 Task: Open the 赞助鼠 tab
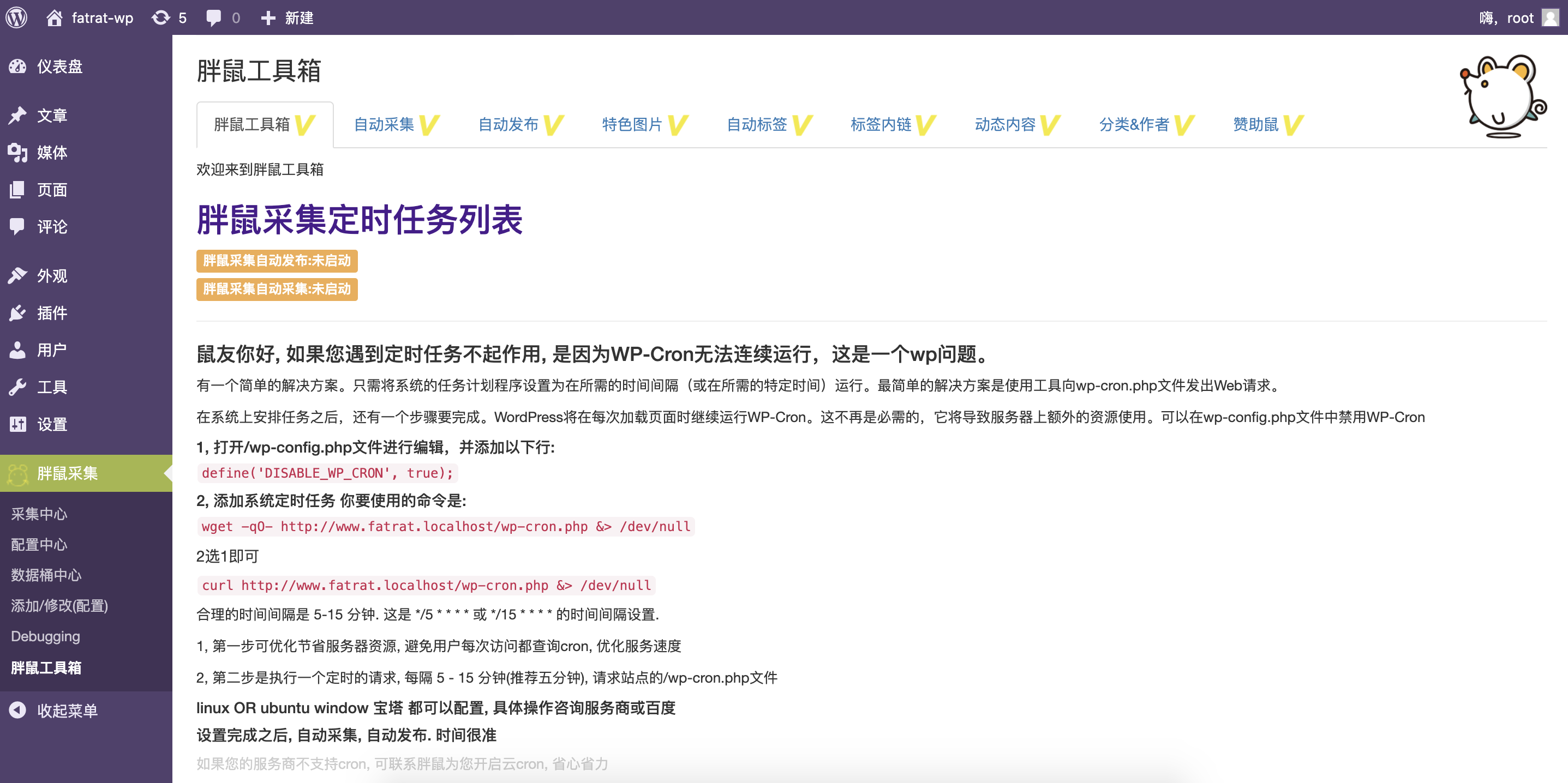(x=1268, y=125)
